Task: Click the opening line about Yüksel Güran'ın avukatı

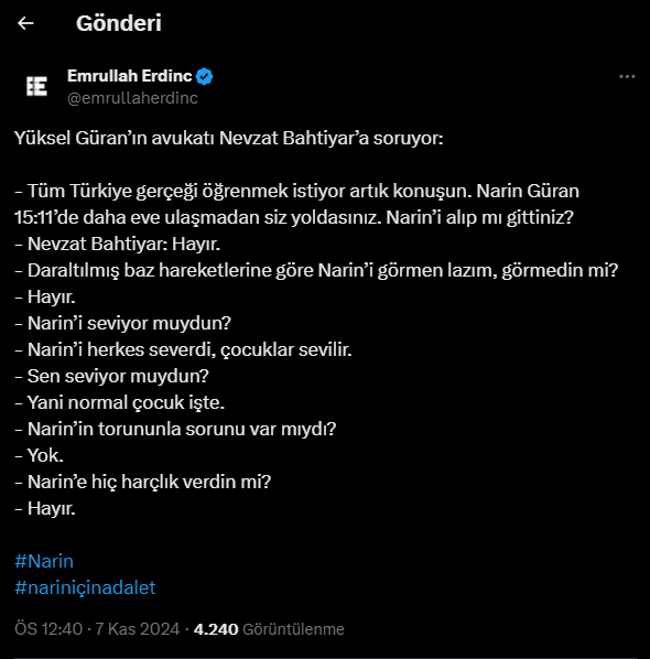Action: pos(229,138)
